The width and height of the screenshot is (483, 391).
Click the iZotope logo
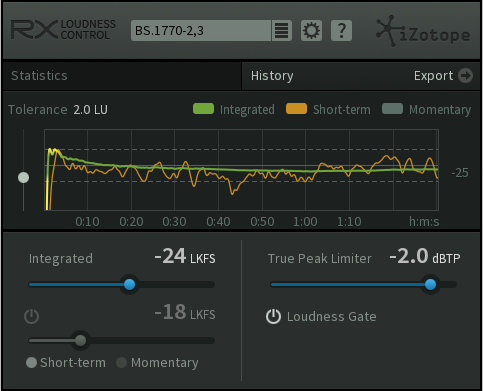click(423, 31)
